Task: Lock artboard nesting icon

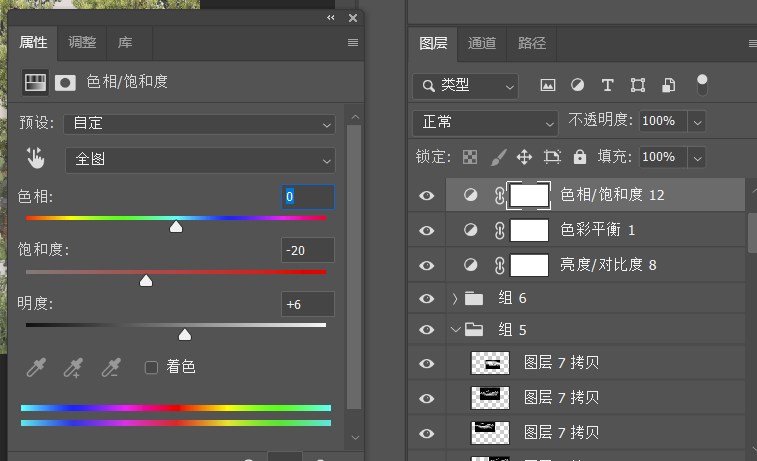Action: (x=552, y=157)
